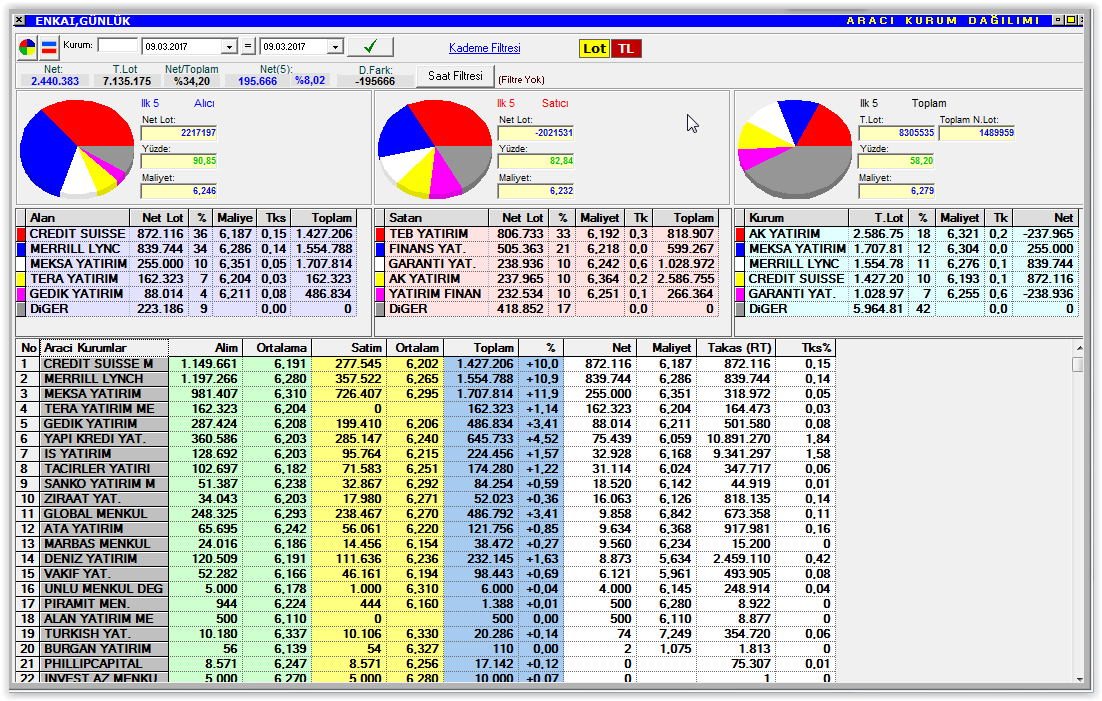Select PHILLIPCAPITAL row
1102x701 pixels.
(425, 664)
